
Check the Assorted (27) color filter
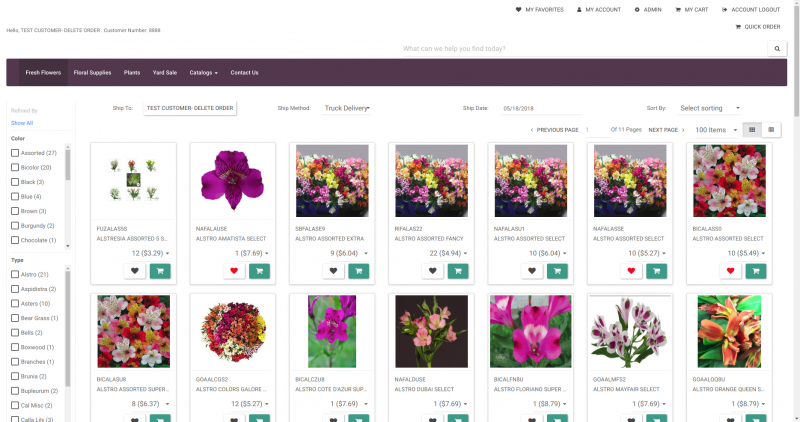pos(15,153)
